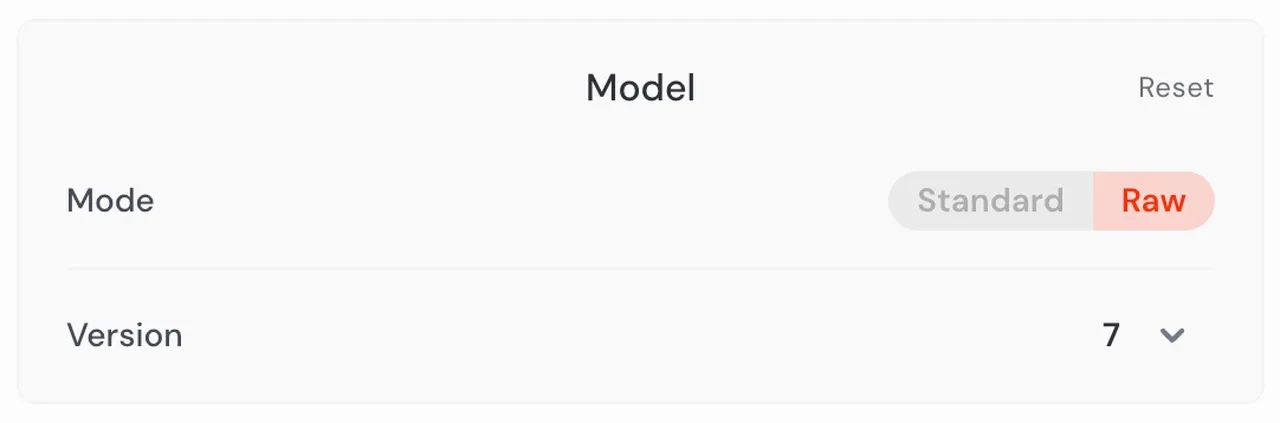
Task: Disable Raw mode by choosing Standard
Action: click(x=990, y=201)
